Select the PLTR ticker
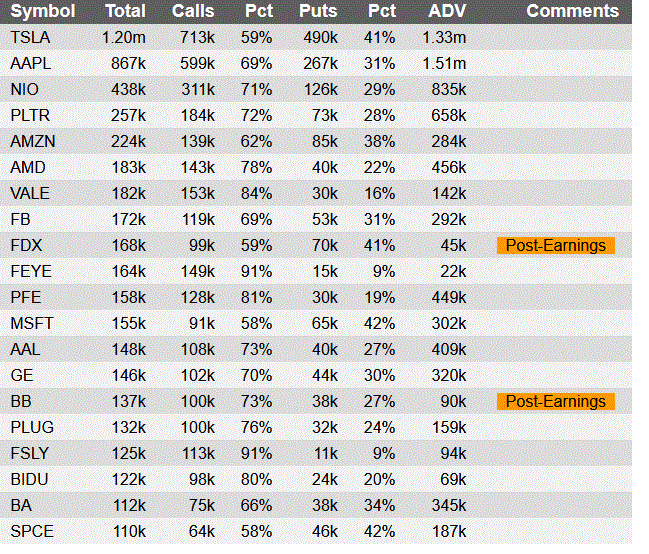The height and width of the screenshot is (554, 649). tap(30, 115)
